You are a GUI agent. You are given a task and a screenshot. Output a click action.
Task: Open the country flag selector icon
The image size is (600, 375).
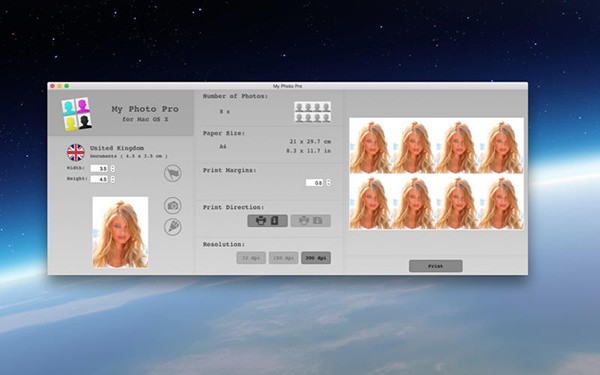pyautogui.click(x=173, y=173)
